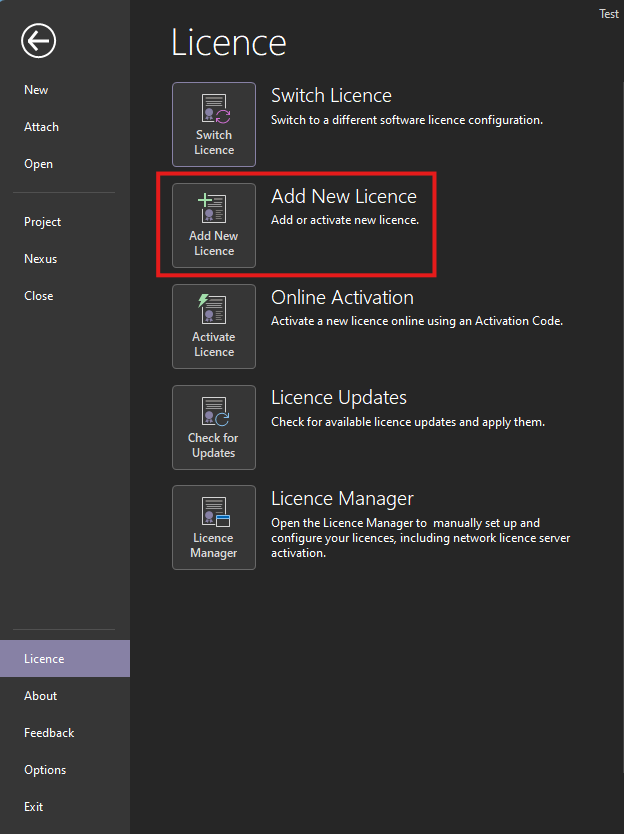Select the Feedback menu entry
Viewport: 624px width, 834px height.
coord(48,732)
